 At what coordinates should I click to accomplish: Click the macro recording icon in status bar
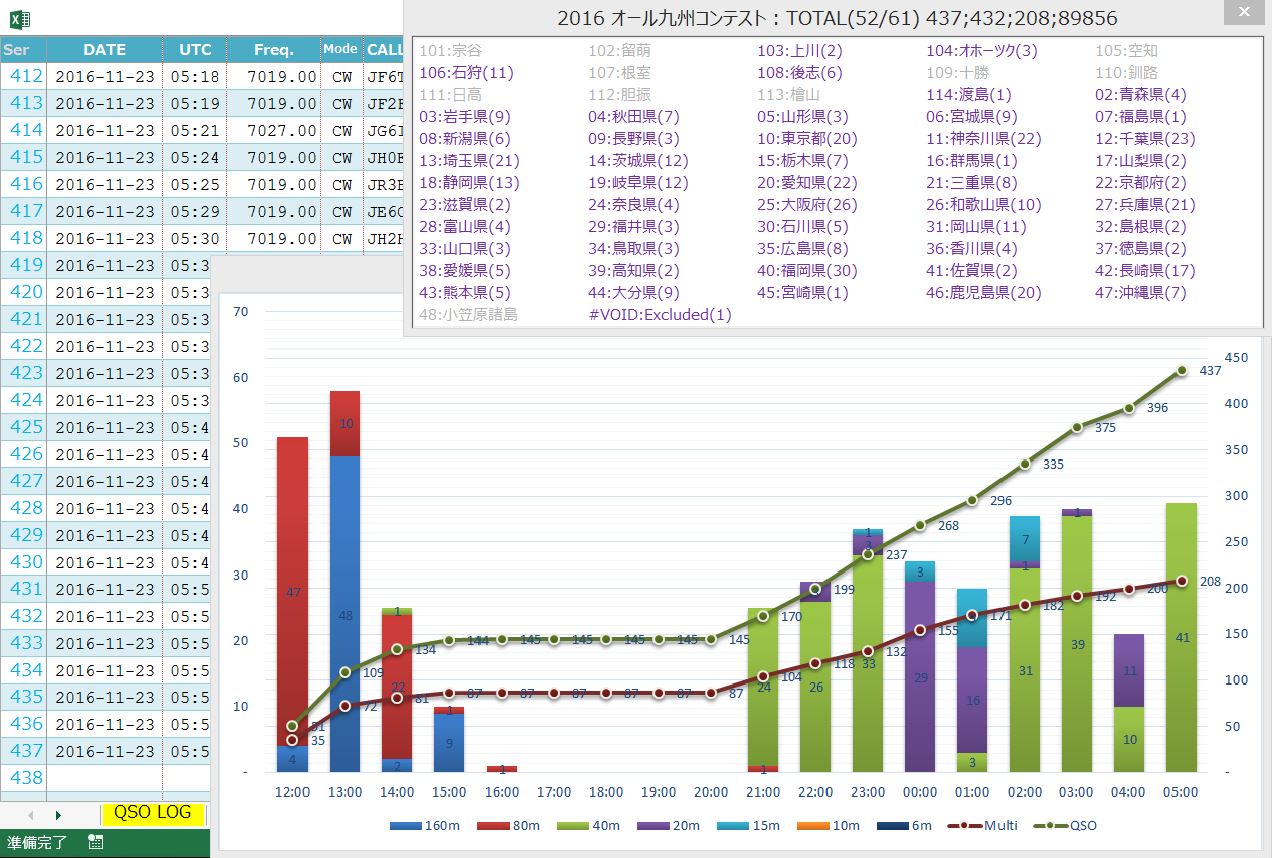(x=96, y=843)
